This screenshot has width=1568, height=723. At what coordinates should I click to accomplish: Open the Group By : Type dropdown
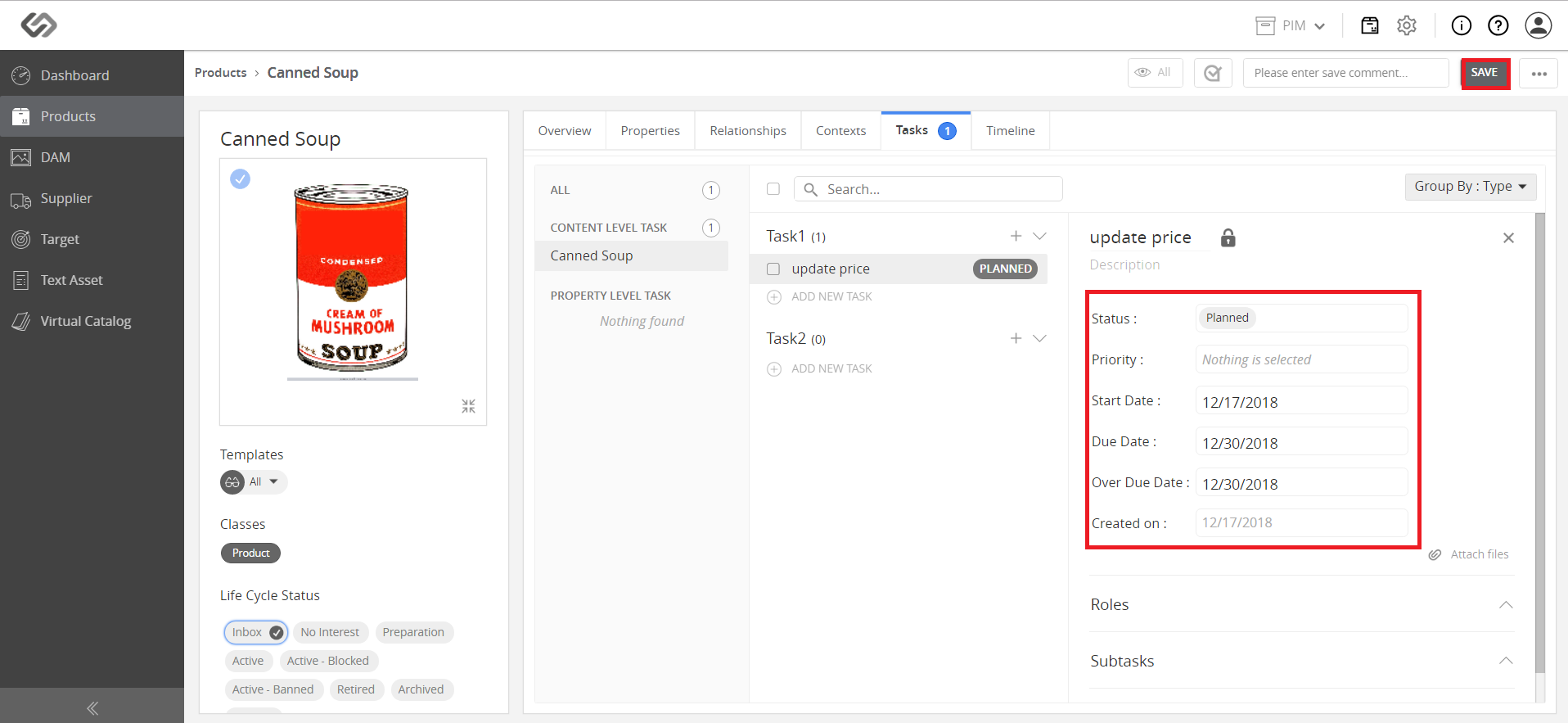click(x=1471, y=187)
